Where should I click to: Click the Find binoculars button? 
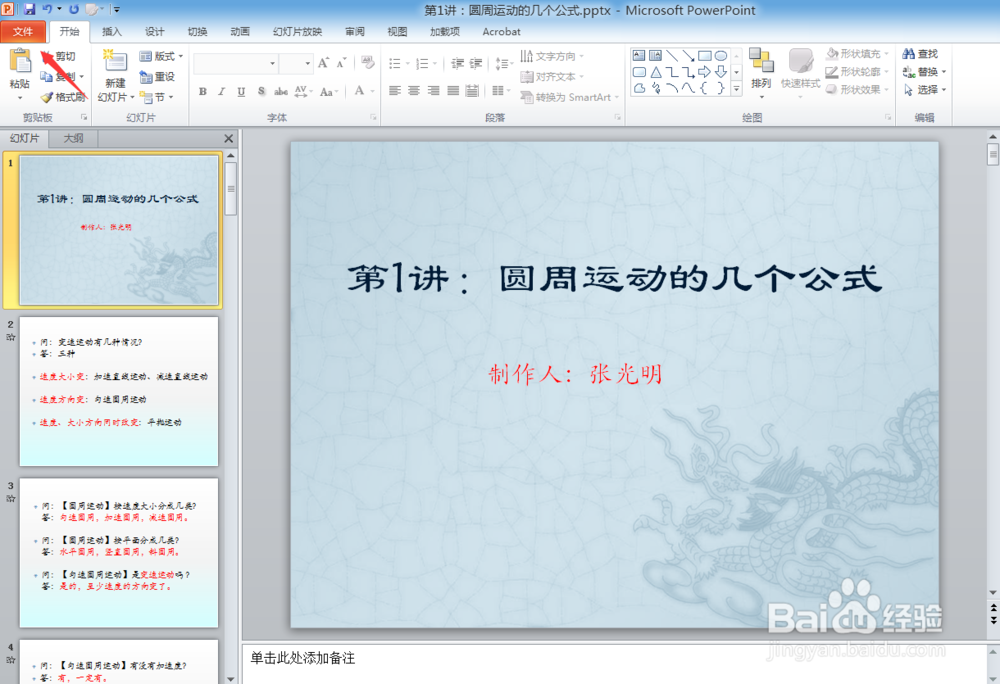tap(920, 54)
